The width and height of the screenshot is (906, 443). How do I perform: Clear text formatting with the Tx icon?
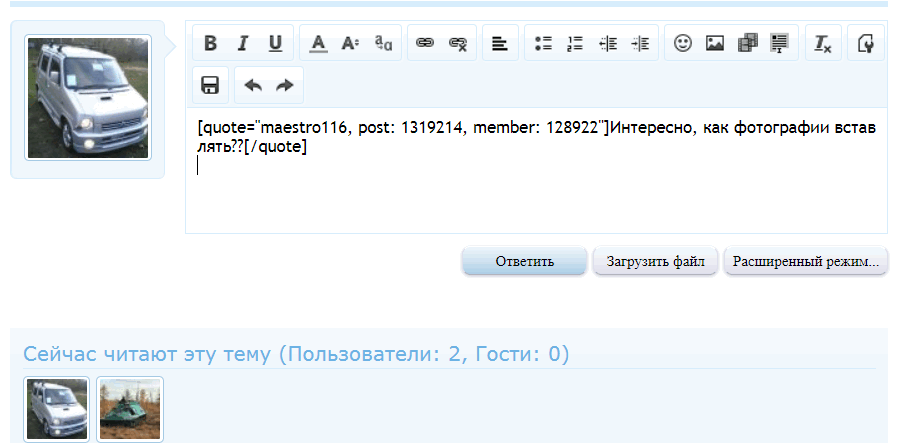(x=823, y=43)
